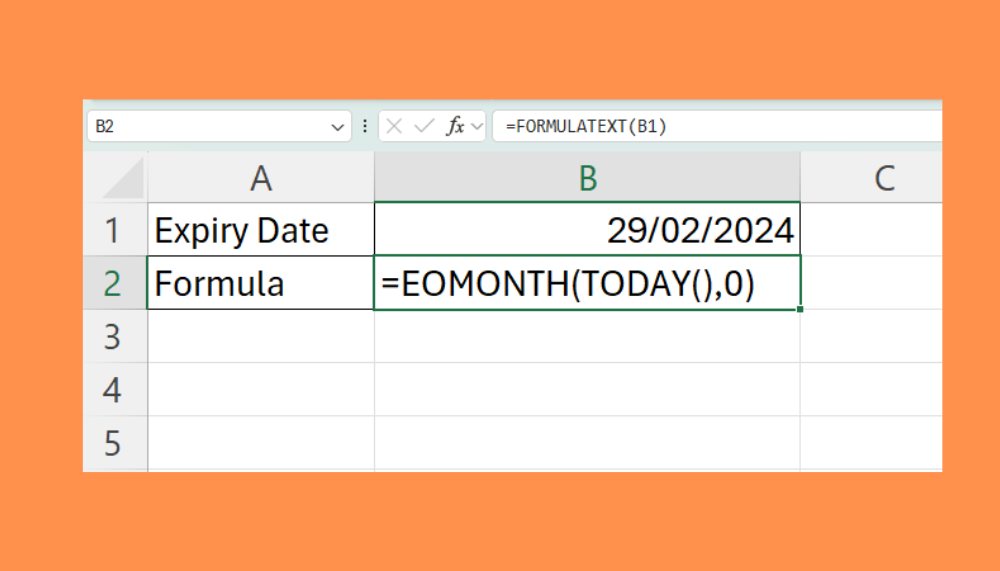Expand the Name Box dropdown arrow
The height and width of the screenshot is (571, 1000).
tap(337, 127)
